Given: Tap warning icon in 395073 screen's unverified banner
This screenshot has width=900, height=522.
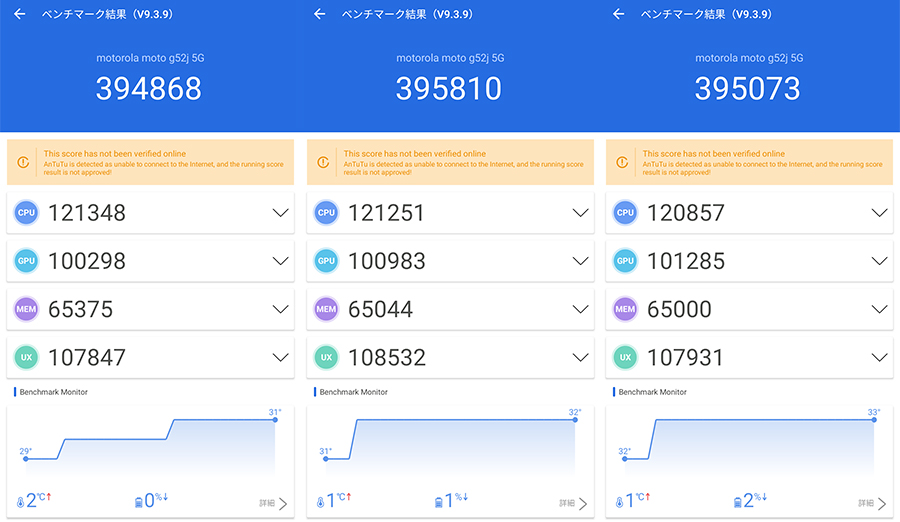Looking at the screenshot, I should point(622,163).
